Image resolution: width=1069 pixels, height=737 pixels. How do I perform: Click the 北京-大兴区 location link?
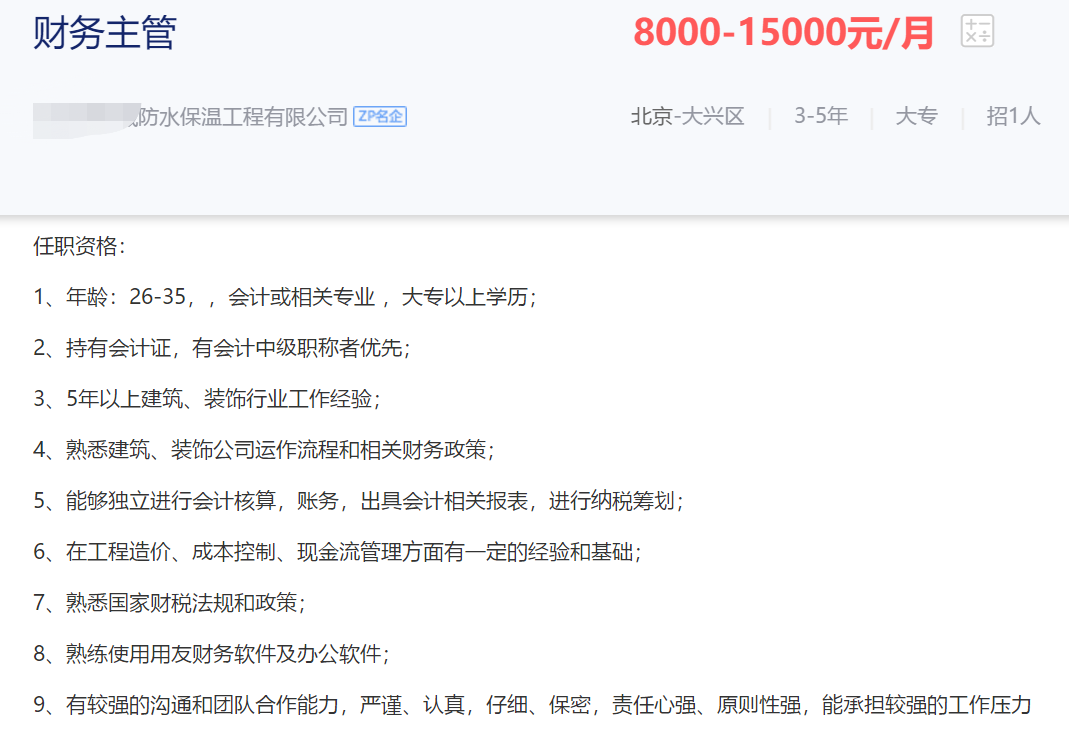(x=687, y=116)
